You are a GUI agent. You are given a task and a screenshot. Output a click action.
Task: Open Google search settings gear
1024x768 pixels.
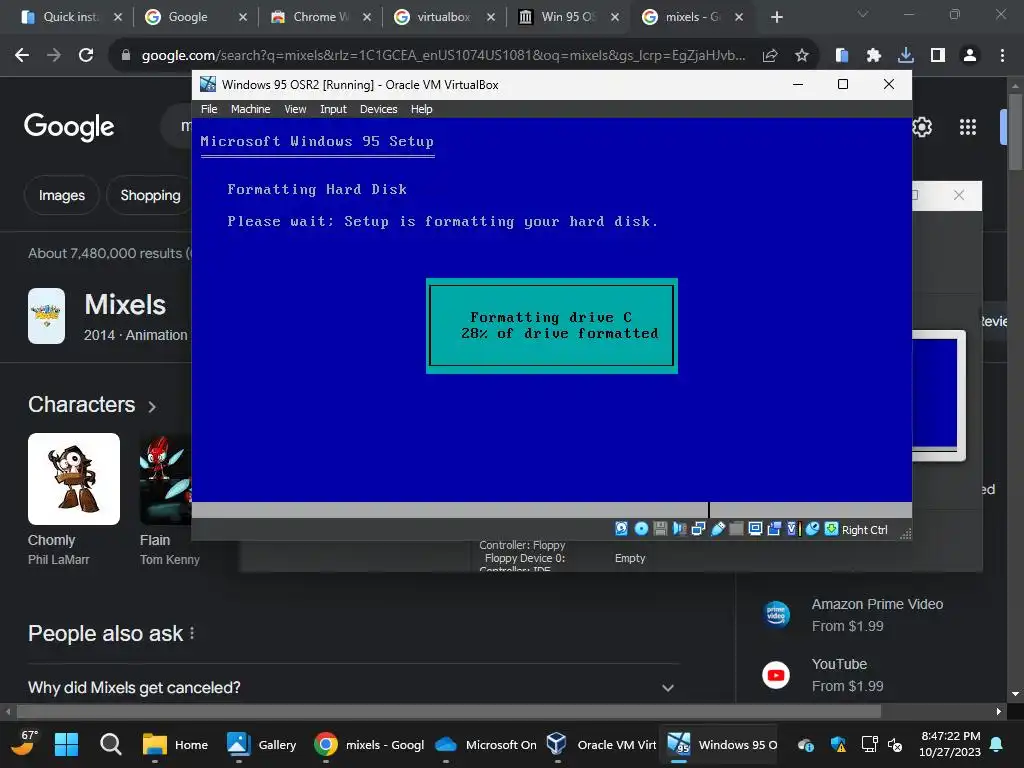[x=922, y=127]
